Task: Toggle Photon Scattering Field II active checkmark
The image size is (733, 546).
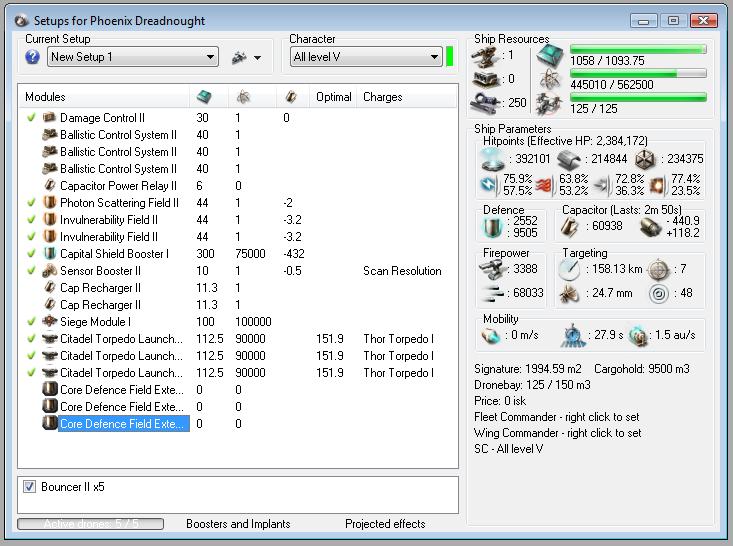Action: (x=31, y=202)
